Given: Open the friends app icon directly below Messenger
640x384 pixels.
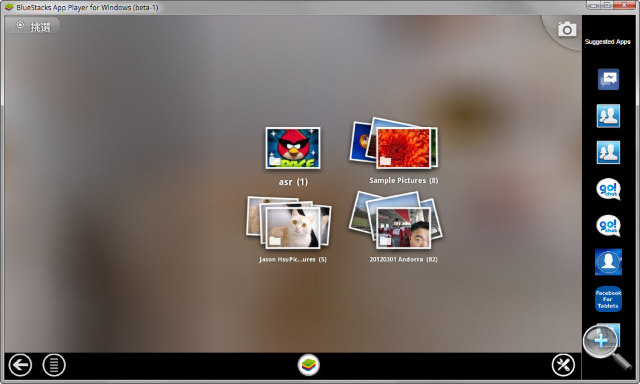Looking at the screenshot, I should click(x=608, y=115).
